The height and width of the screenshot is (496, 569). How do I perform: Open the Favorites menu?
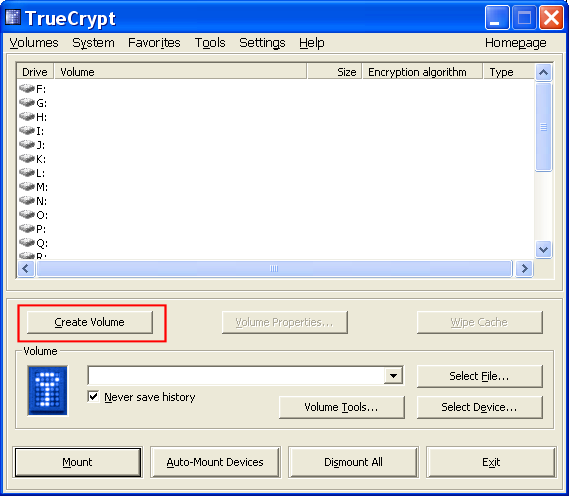coord(154,43)
